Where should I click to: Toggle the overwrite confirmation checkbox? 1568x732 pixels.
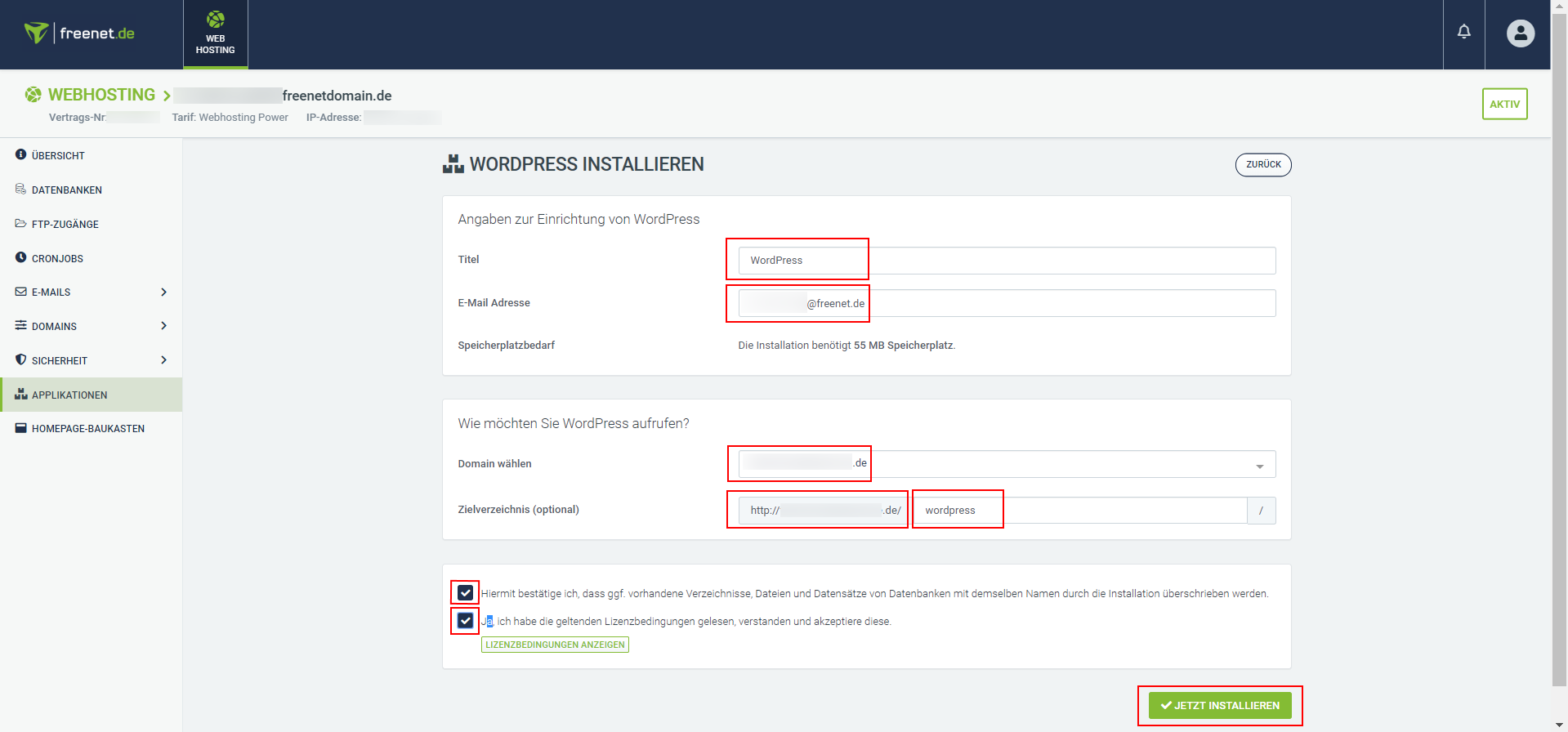point(465,592)
